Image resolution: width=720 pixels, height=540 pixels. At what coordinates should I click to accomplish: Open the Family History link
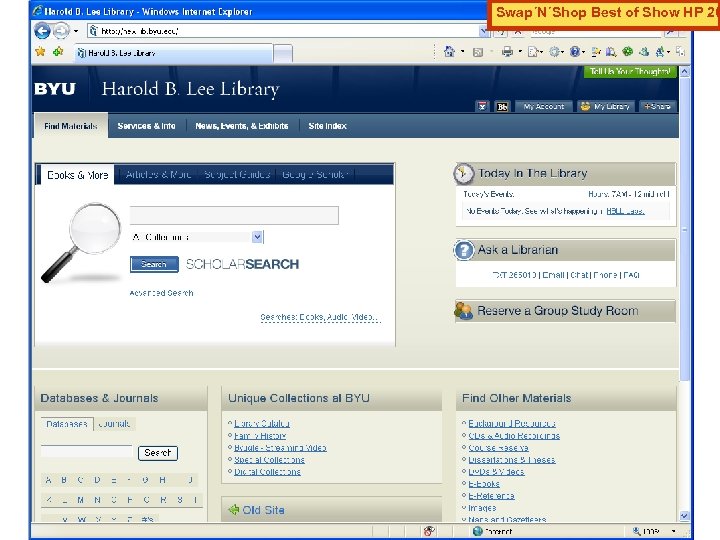click(260, 435)
